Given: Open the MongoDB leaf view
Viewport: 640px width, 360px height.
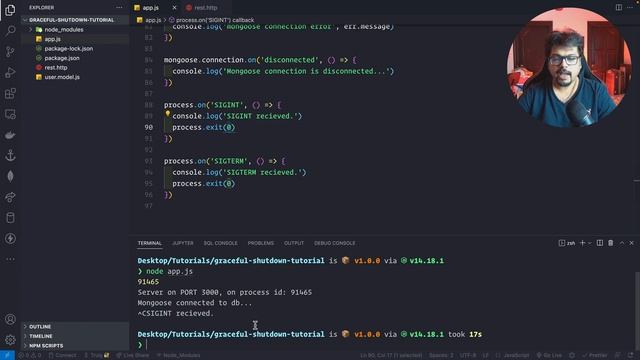Looking at the screenshot, I should pos(10,176).
